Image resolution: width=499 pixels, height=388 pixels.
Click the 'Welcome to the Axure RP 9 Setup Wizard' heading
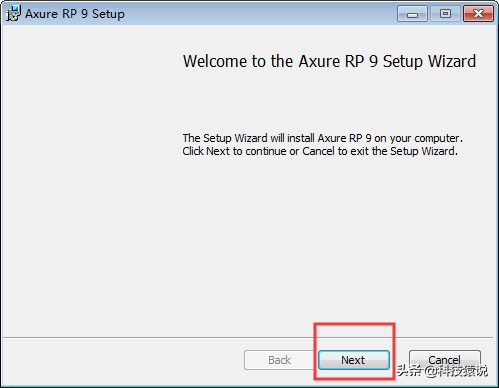click(329, 61)
